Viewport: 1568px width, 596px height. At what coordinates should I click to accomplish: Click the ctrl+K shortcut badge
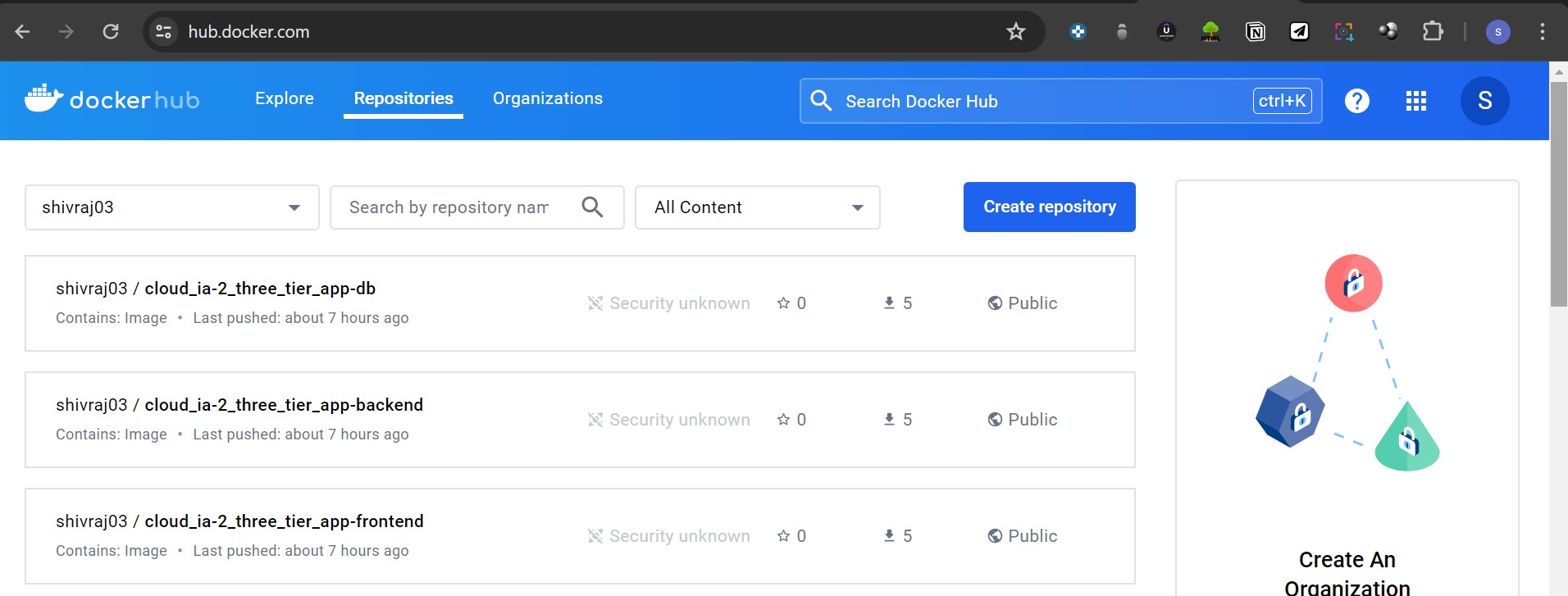pyautogui.click(x=1283, y=101)
